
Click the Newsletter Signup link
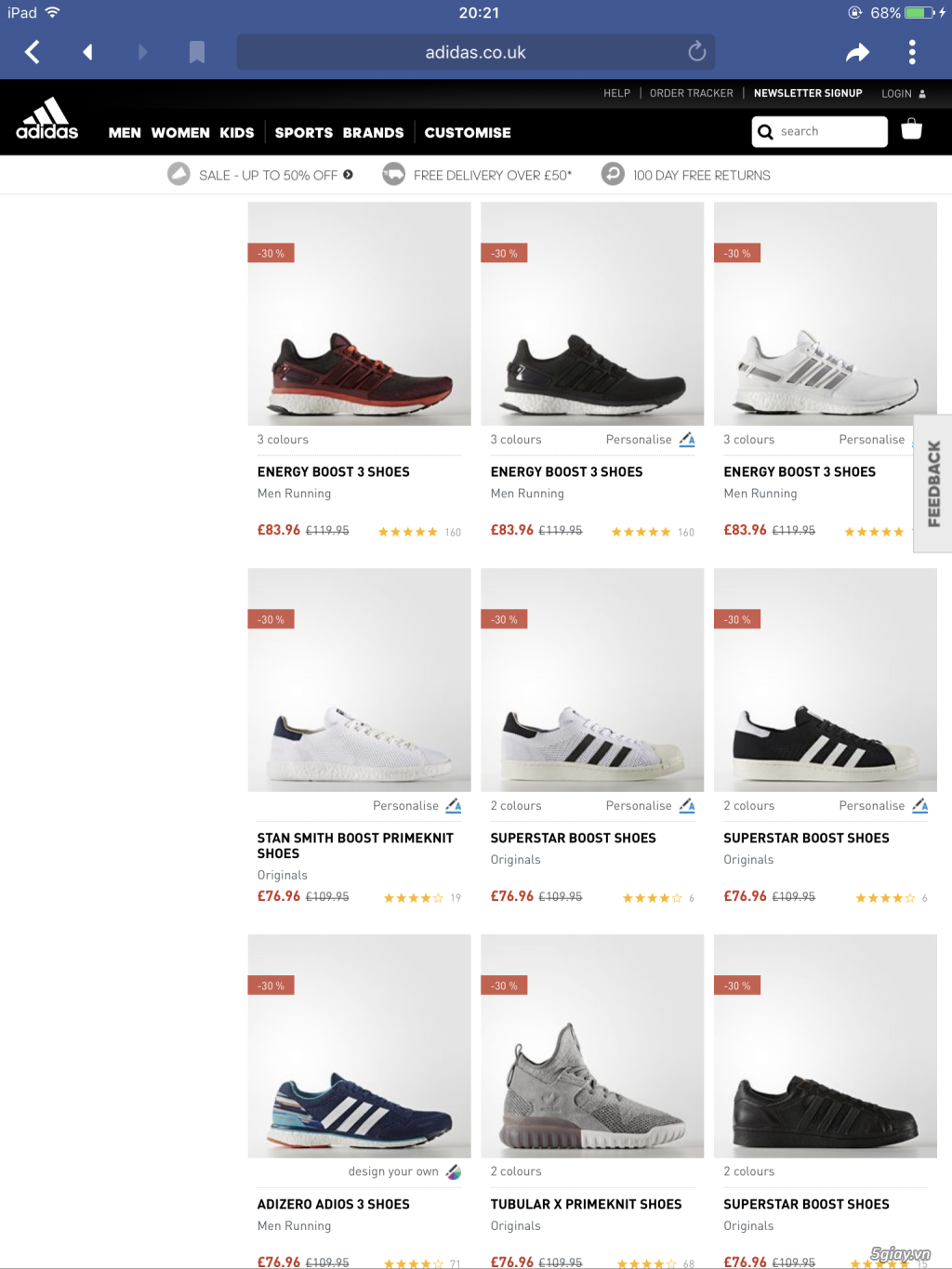(x=808, y=93)
